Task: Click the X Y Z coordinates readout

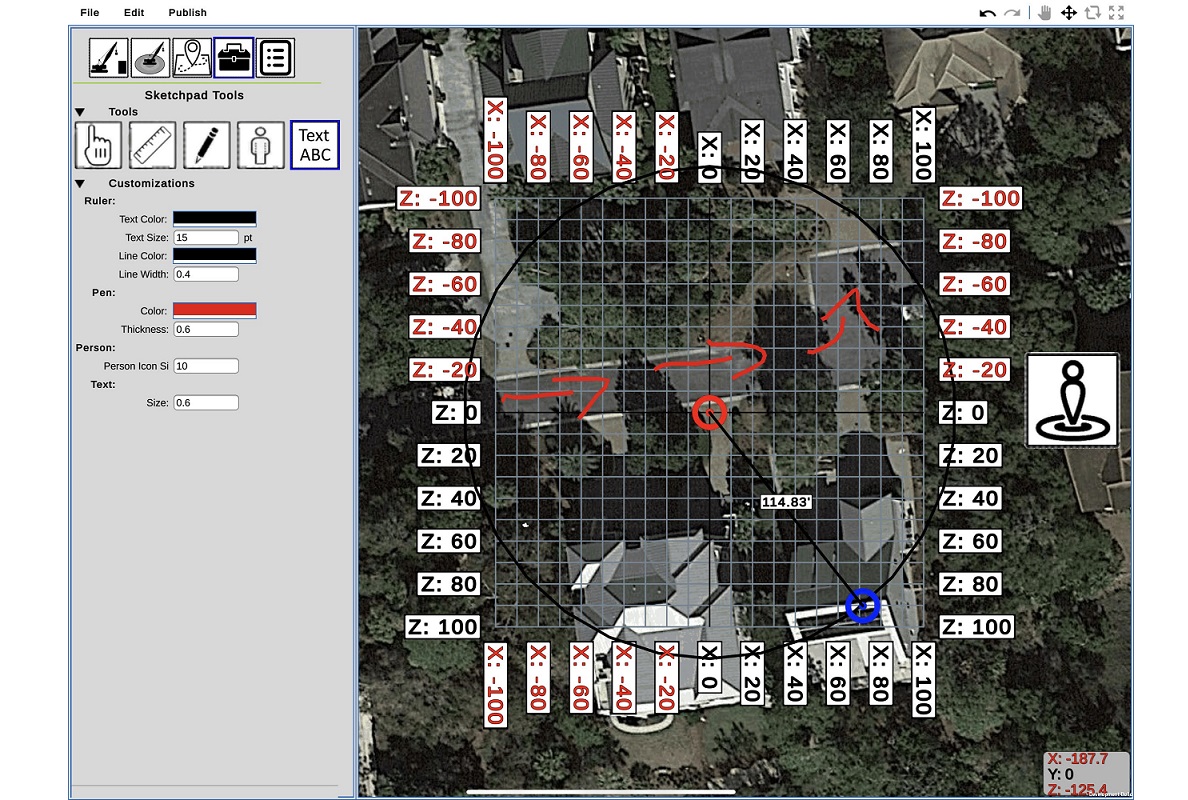Action: (1086, 774)
